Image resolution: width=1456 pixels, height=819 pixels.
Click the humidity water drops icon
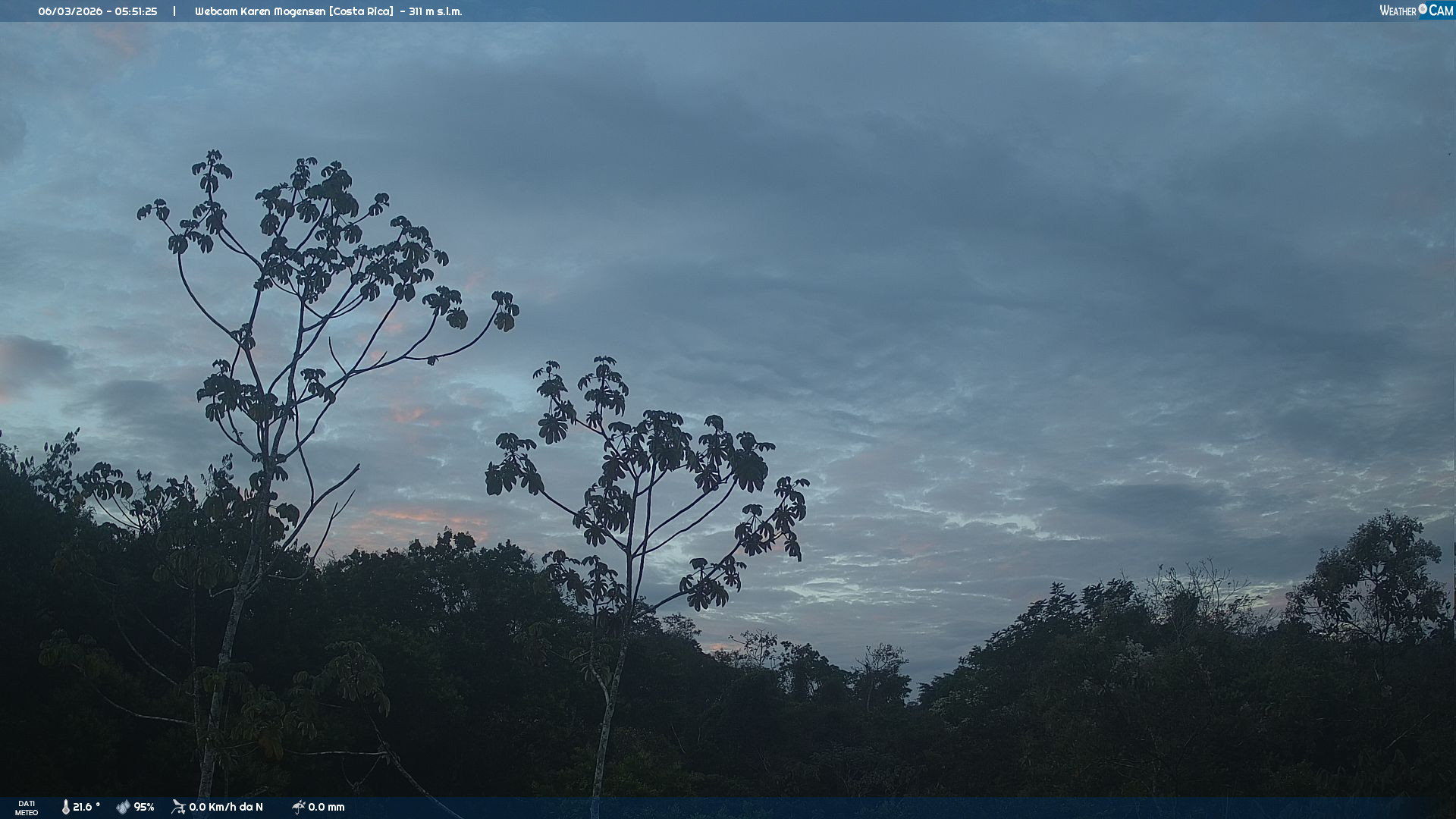point(123,807)
